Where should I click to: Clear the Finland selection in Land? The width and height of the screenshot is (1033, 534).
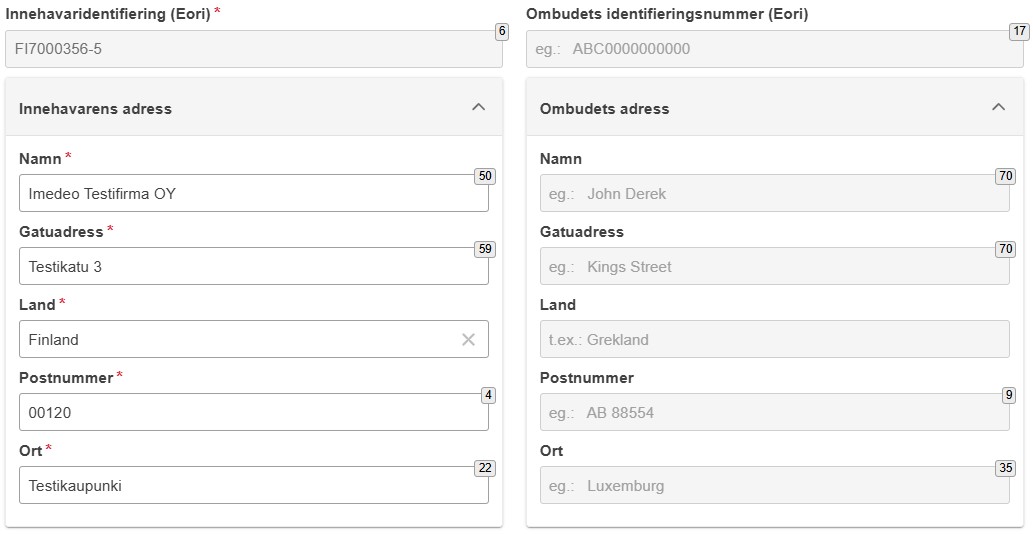(x=468, y=340)
